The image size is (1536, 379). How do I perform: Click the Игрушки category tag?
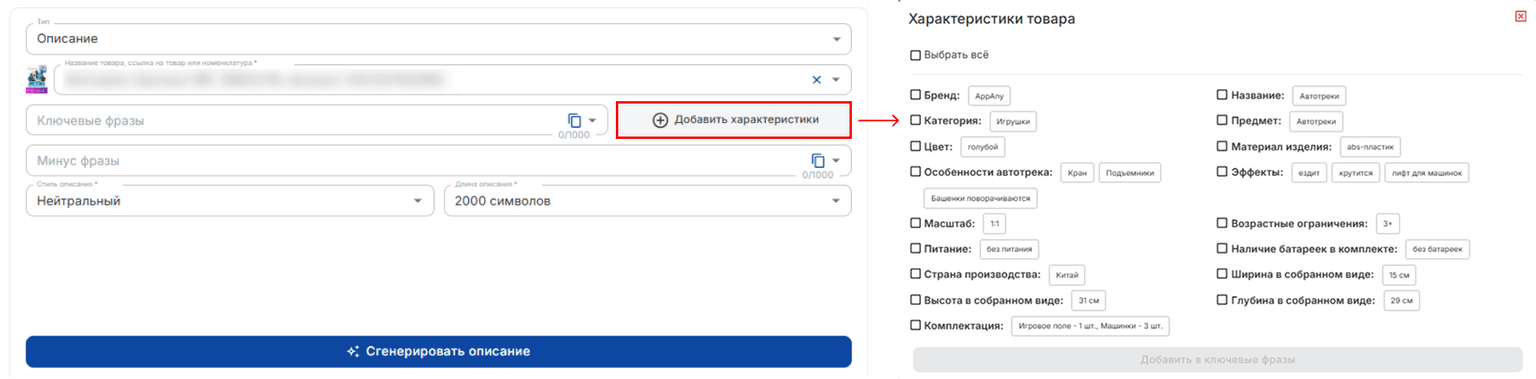(x=1013, y=122)
